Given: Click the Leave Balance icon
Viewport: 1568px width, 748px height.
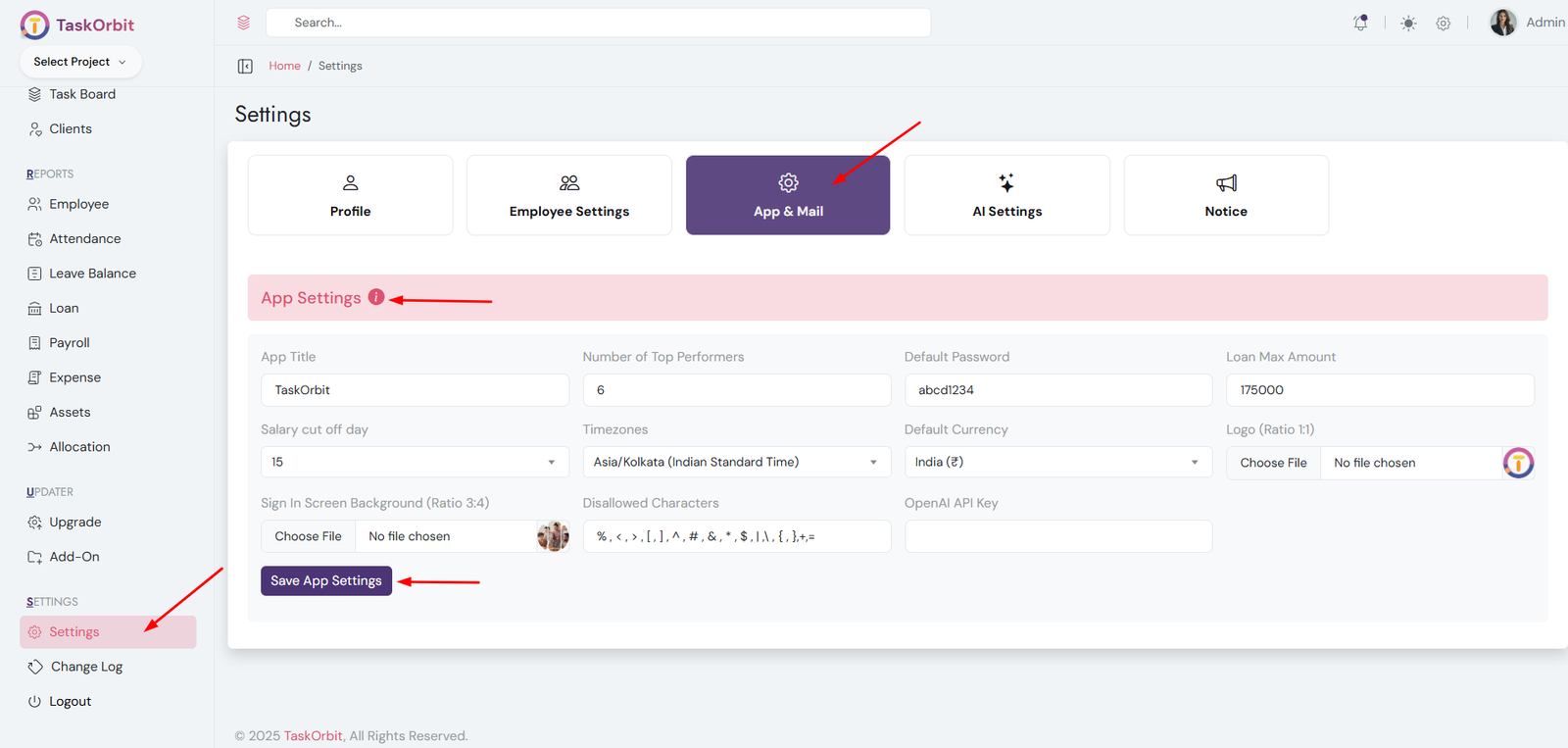Looking at the screenshot, I should point(35,274).
